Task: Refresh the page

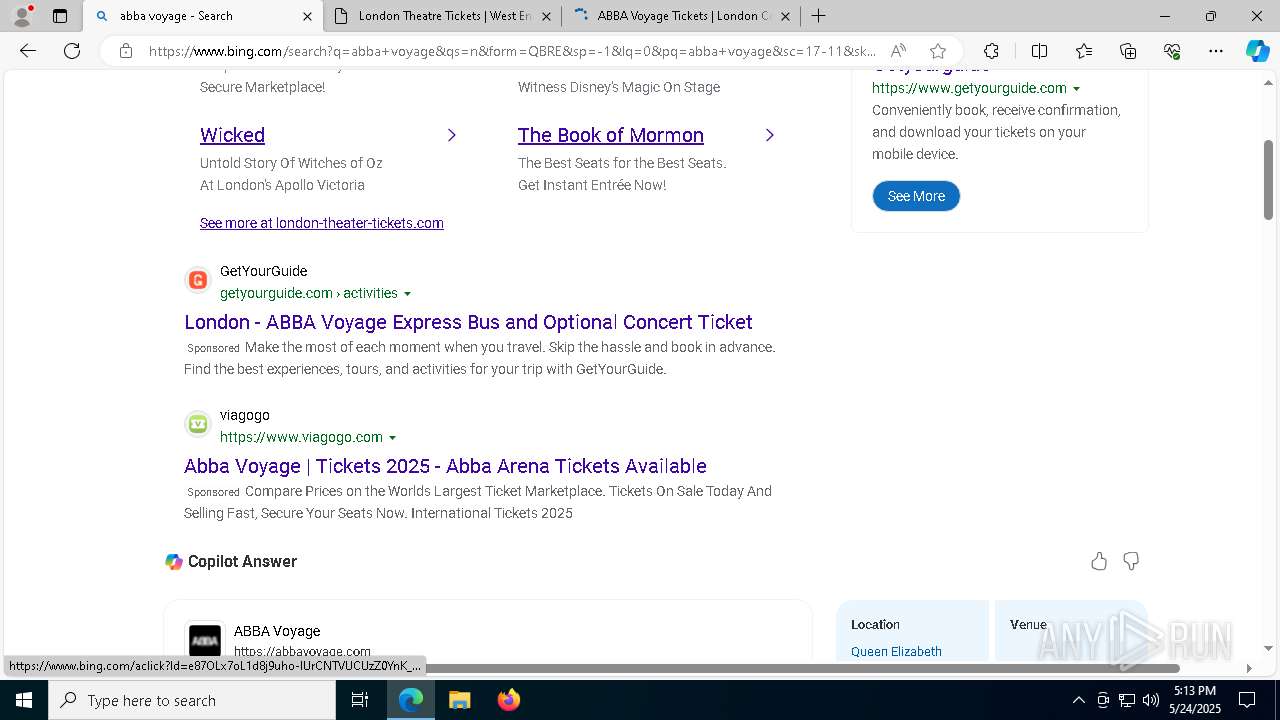Action: [x=72, y=51]
